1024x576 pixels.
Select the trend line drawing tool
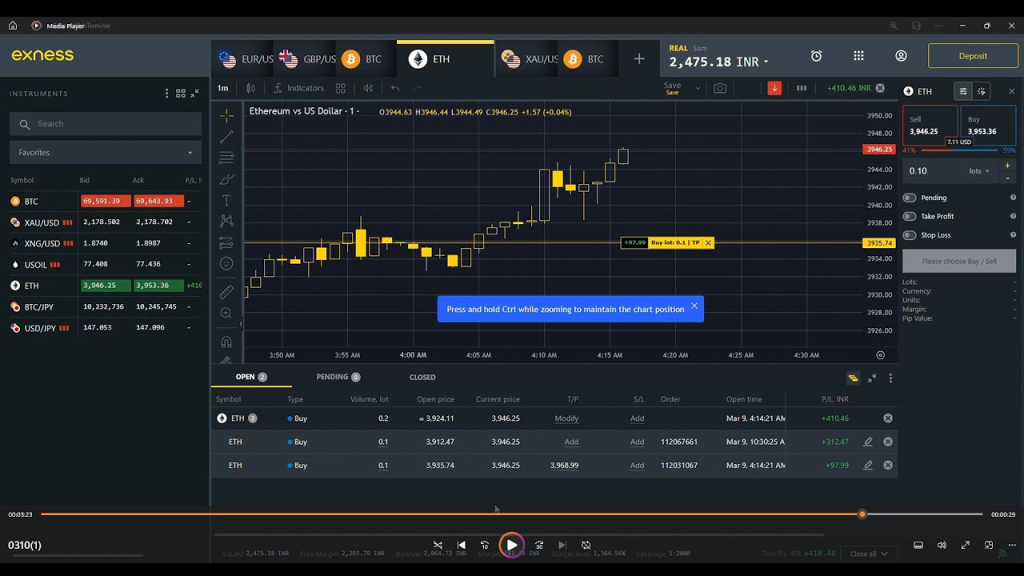click(227, 137)
